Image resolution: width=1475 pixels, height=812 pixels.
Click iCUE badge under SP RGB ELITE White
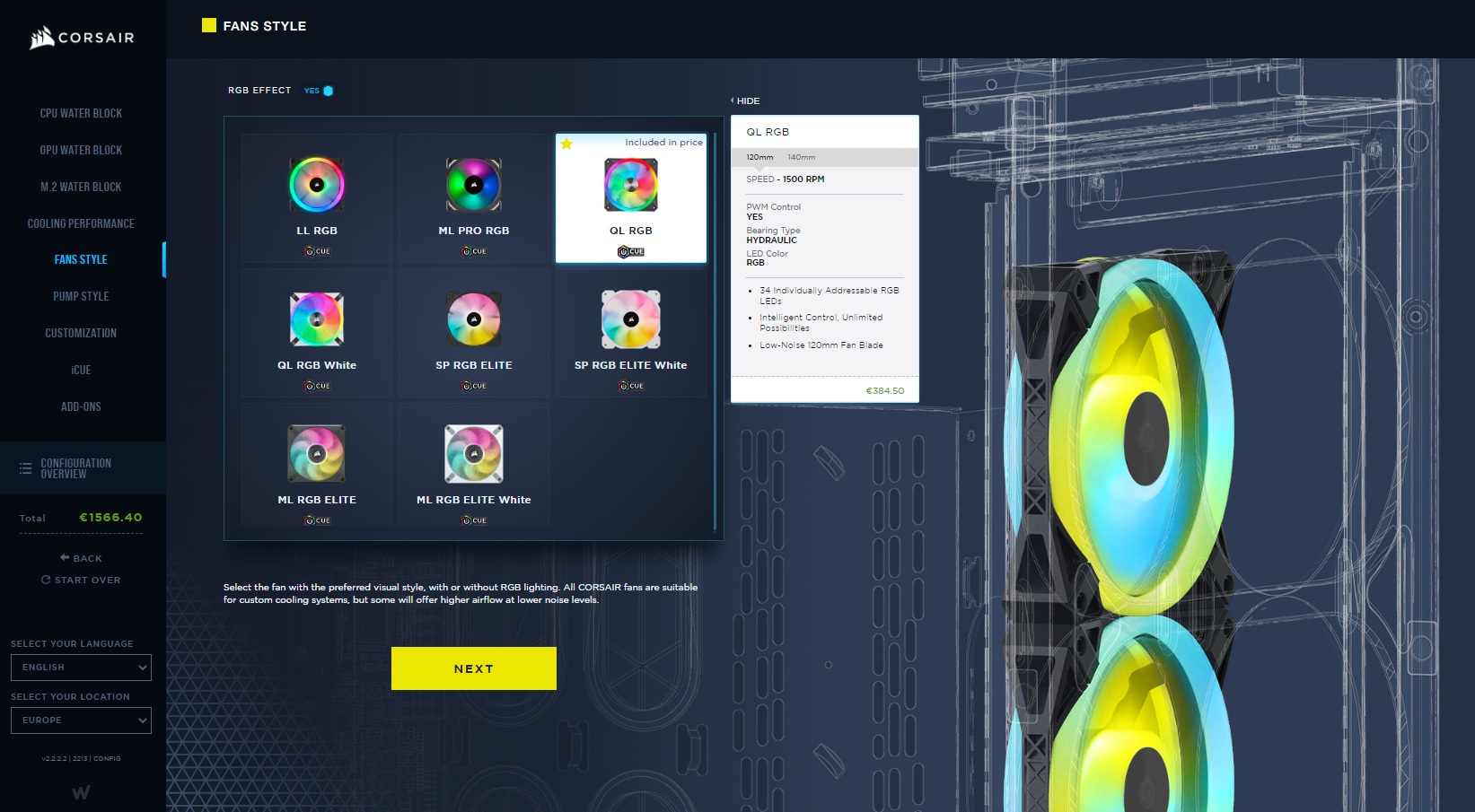pos(631,386)
